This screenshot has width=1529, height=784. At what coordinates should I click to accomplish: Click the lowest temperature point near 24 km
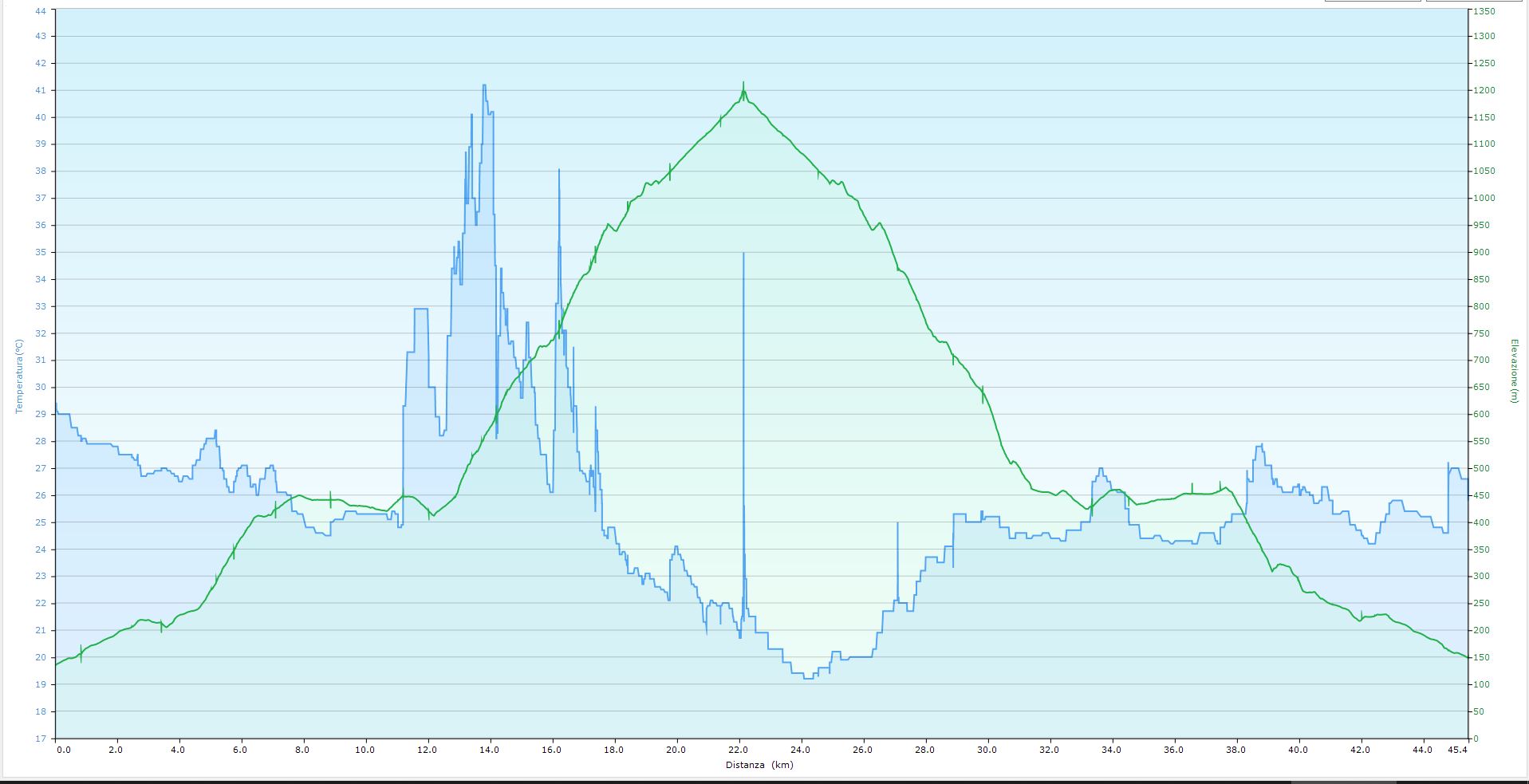click(x=808, y=678)
